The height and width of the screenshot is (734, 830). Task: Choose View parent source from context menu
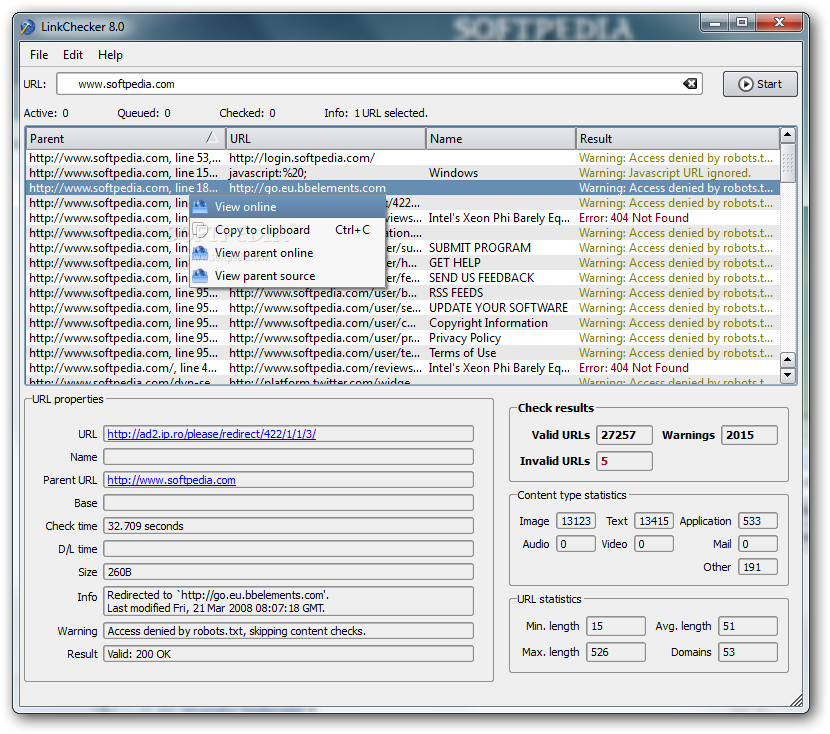[287, 276]
